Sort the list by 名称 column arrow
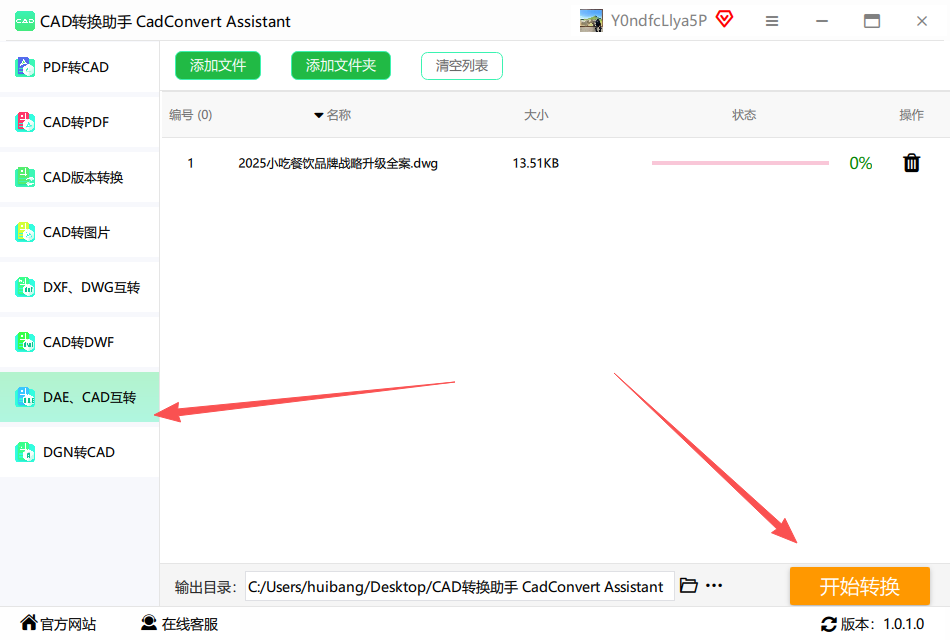950x640 pixels. [319, 115]
